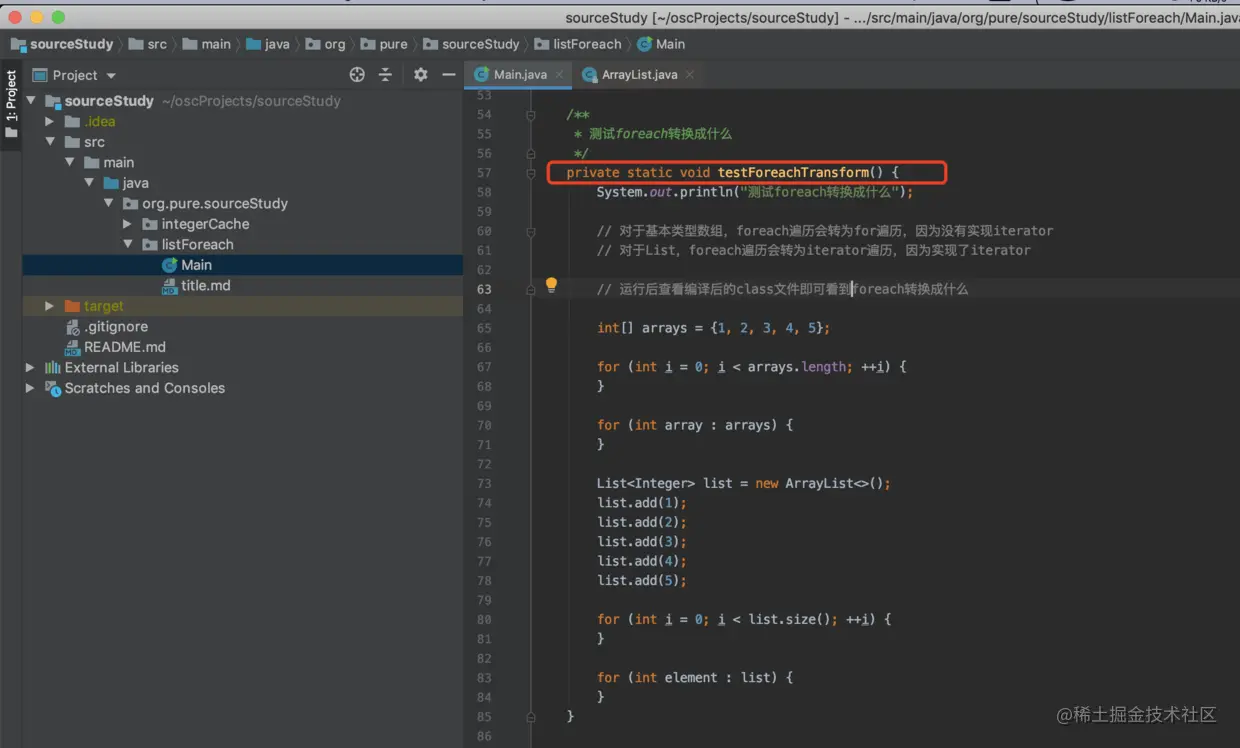1240x748 pixels.
Task: Expand the integerCache package
Action: (127, 224)
